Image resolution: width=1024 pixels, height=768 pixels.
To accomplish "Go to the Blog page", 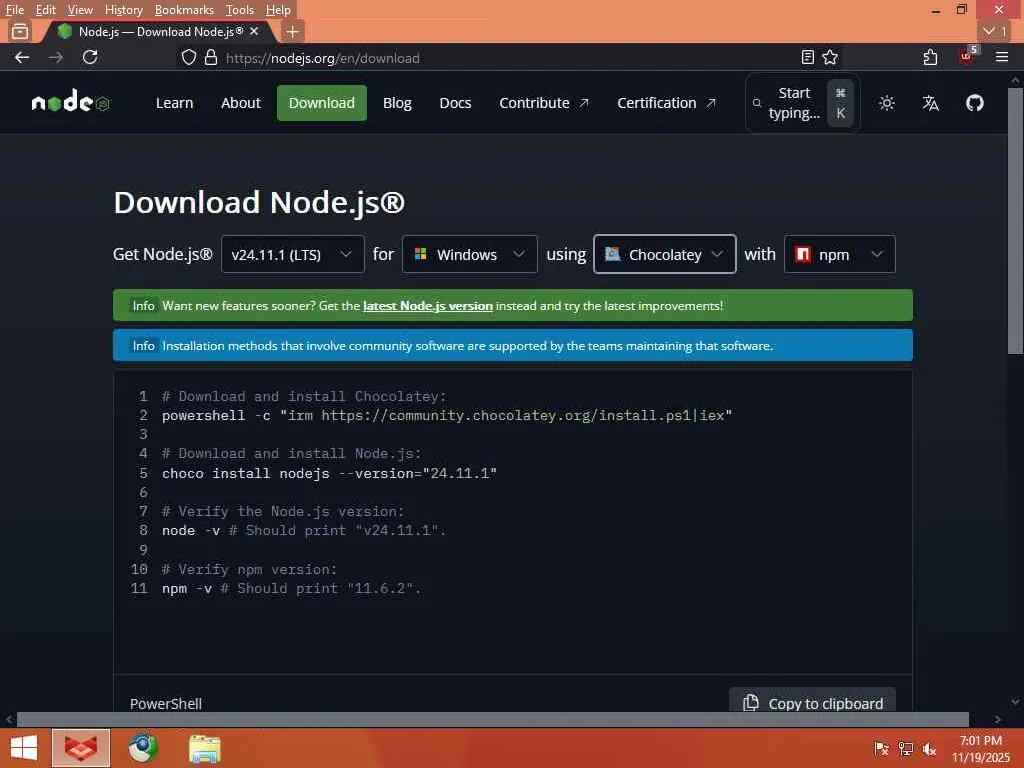I will click(397, 103).
